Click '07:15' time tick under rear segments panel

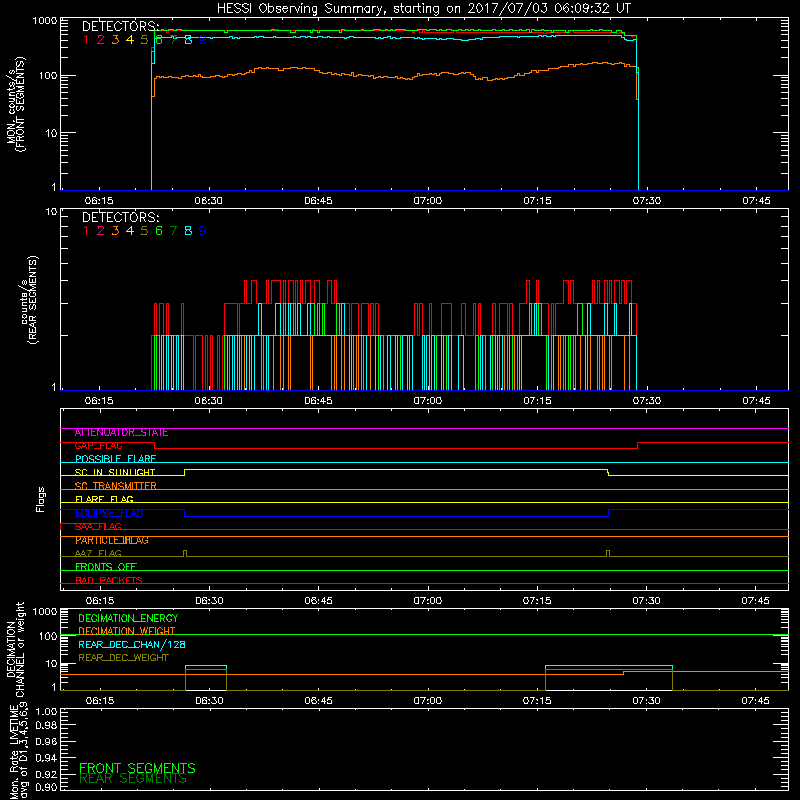pos(537,401)
